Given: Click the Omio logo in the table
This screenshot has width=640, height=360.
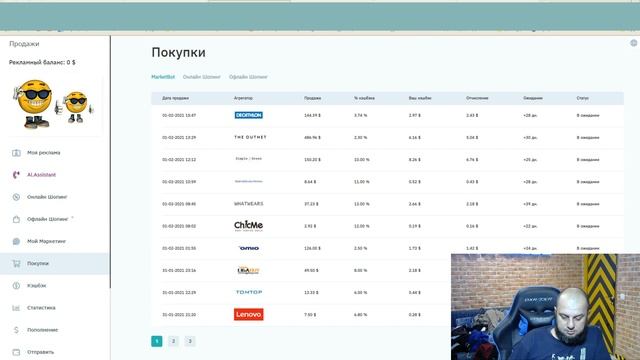Looking at the screenshot, I should coord(249,248).
